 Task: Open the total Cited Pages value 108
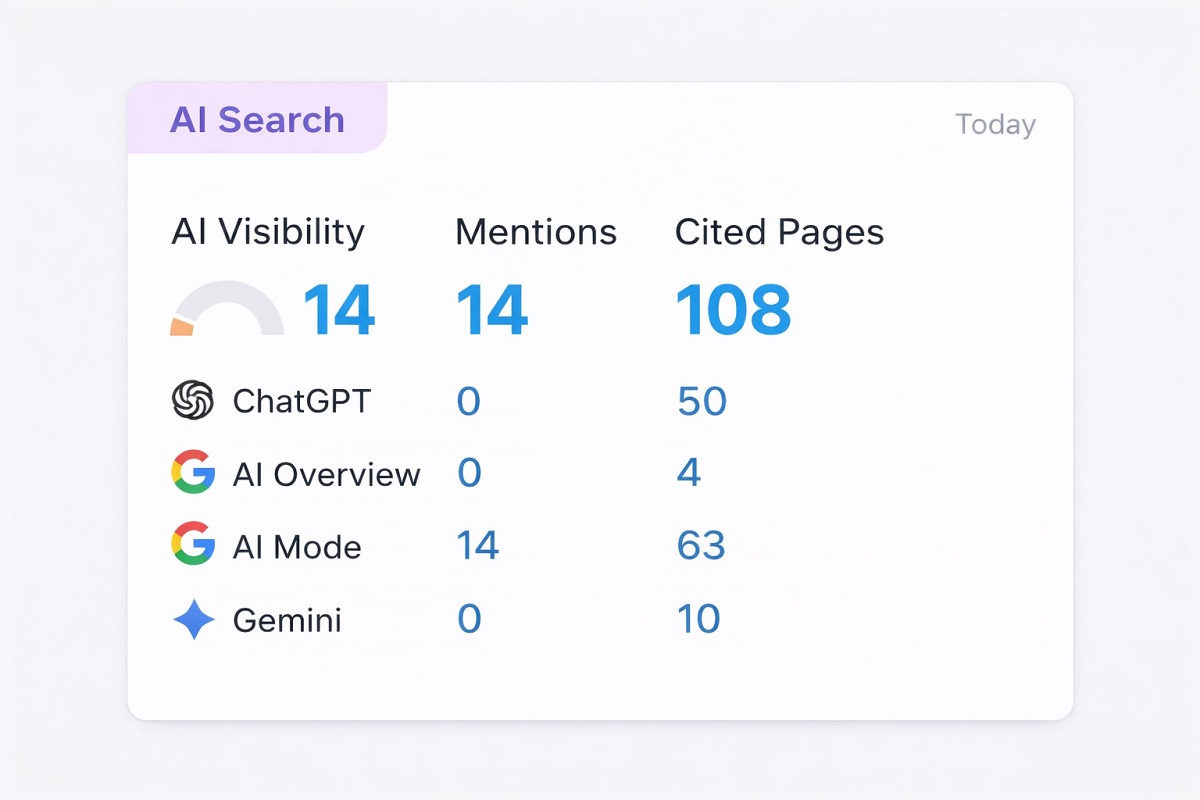click(733, 310)
